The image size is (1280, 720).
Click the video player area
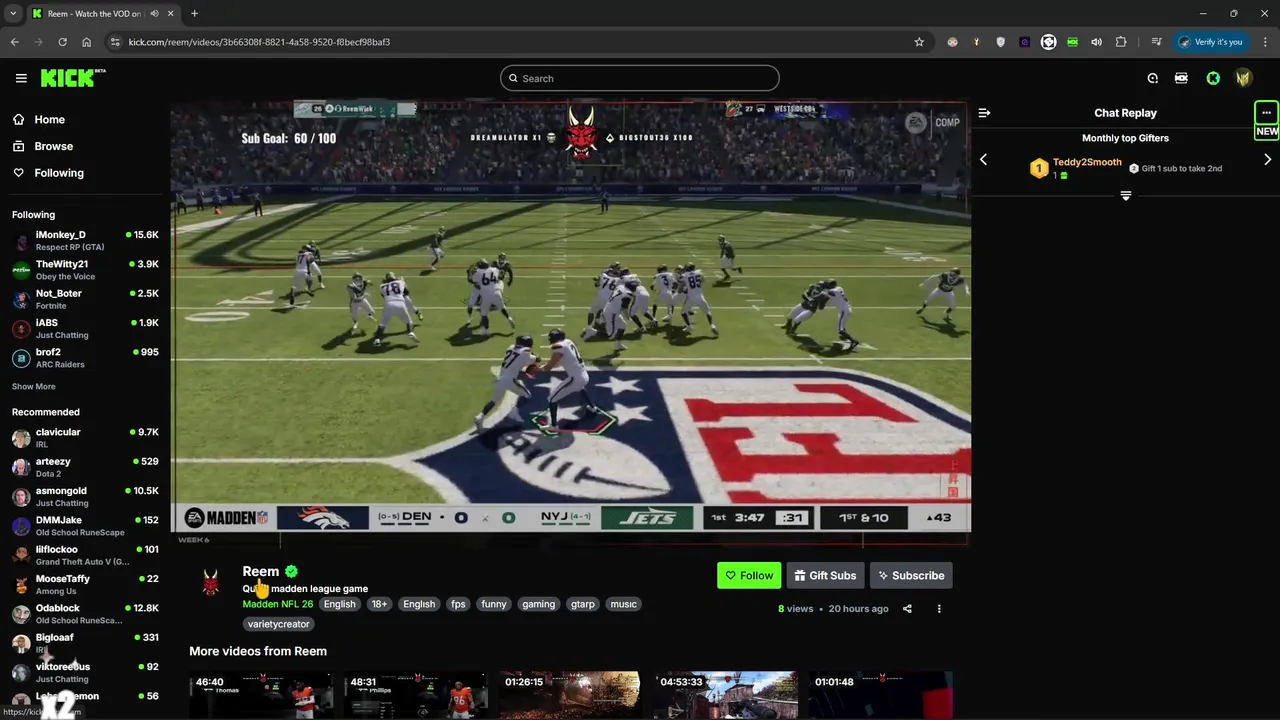570,321
